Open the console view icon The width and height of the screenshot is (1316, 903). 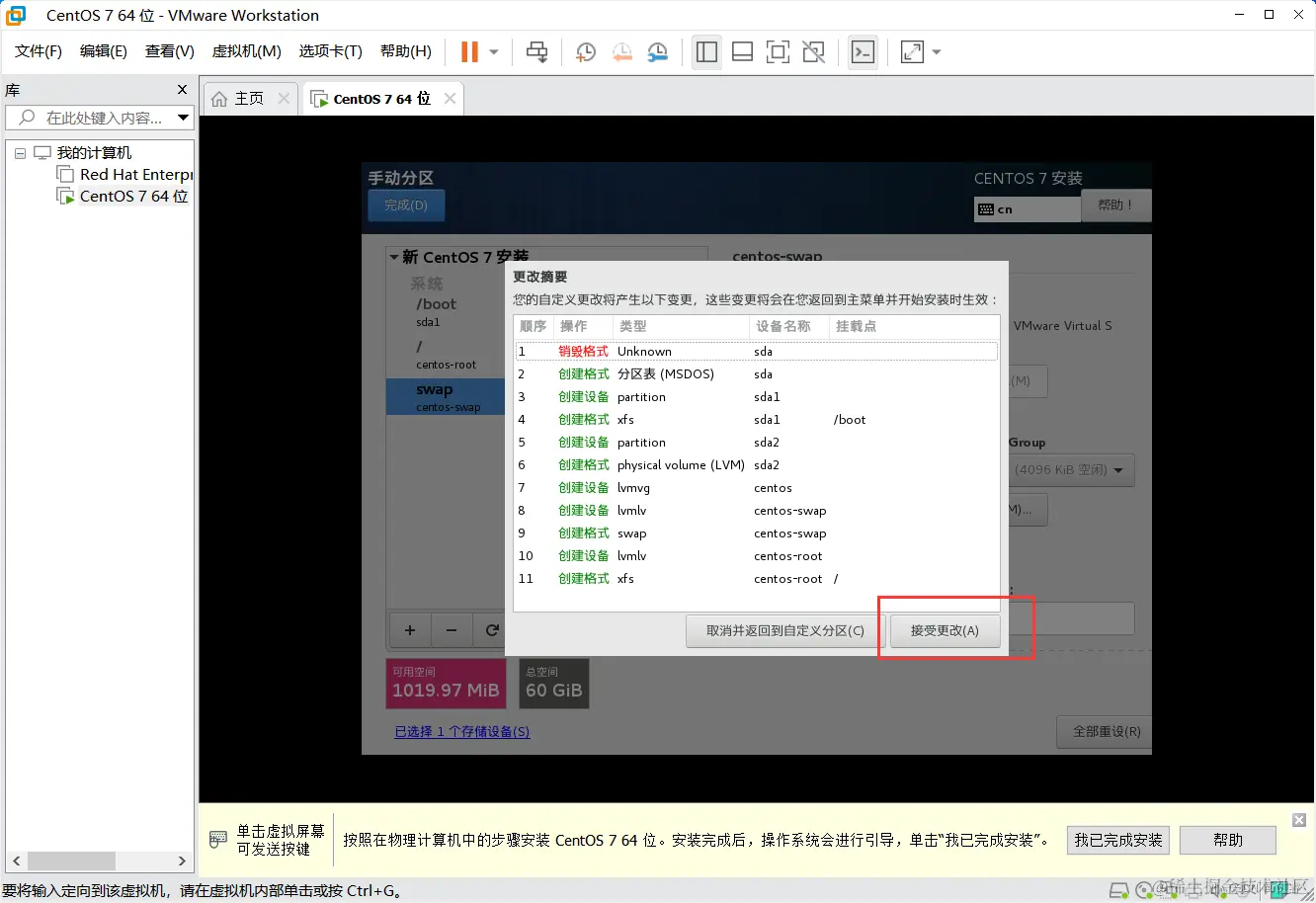click(x=863, y=51)
